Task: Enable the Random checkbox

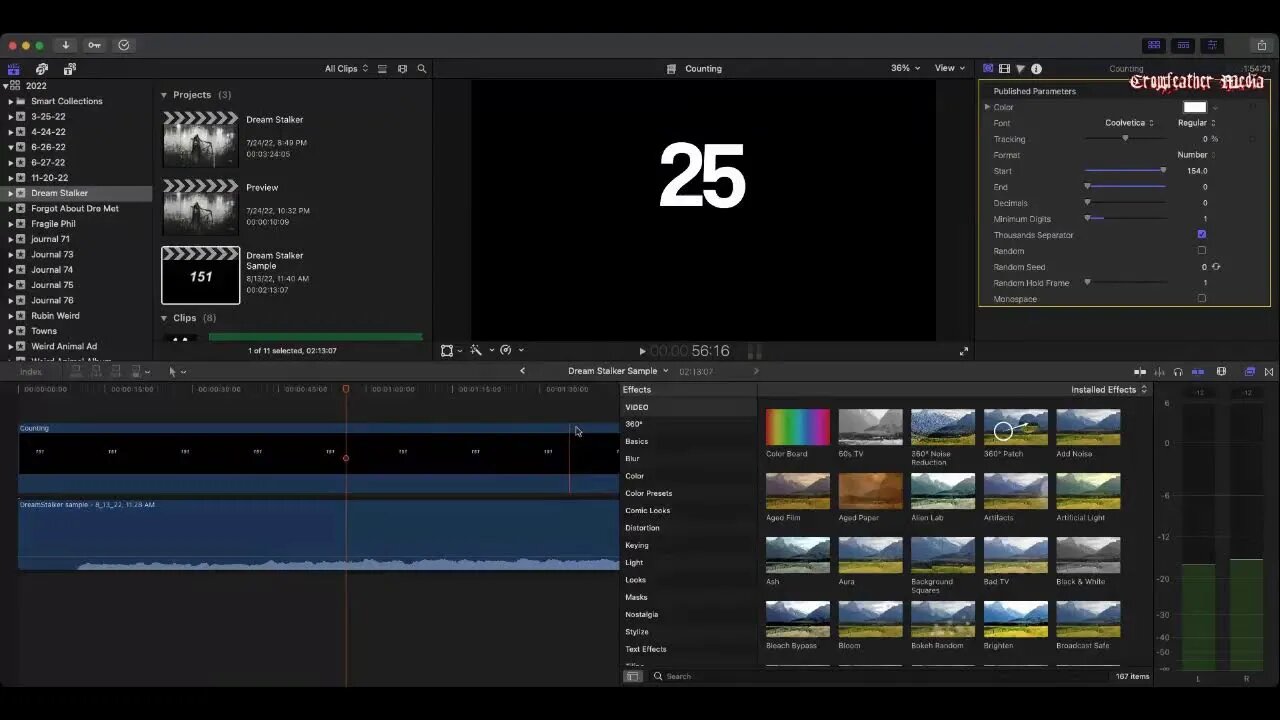Action: click(x=1202, y=251)
